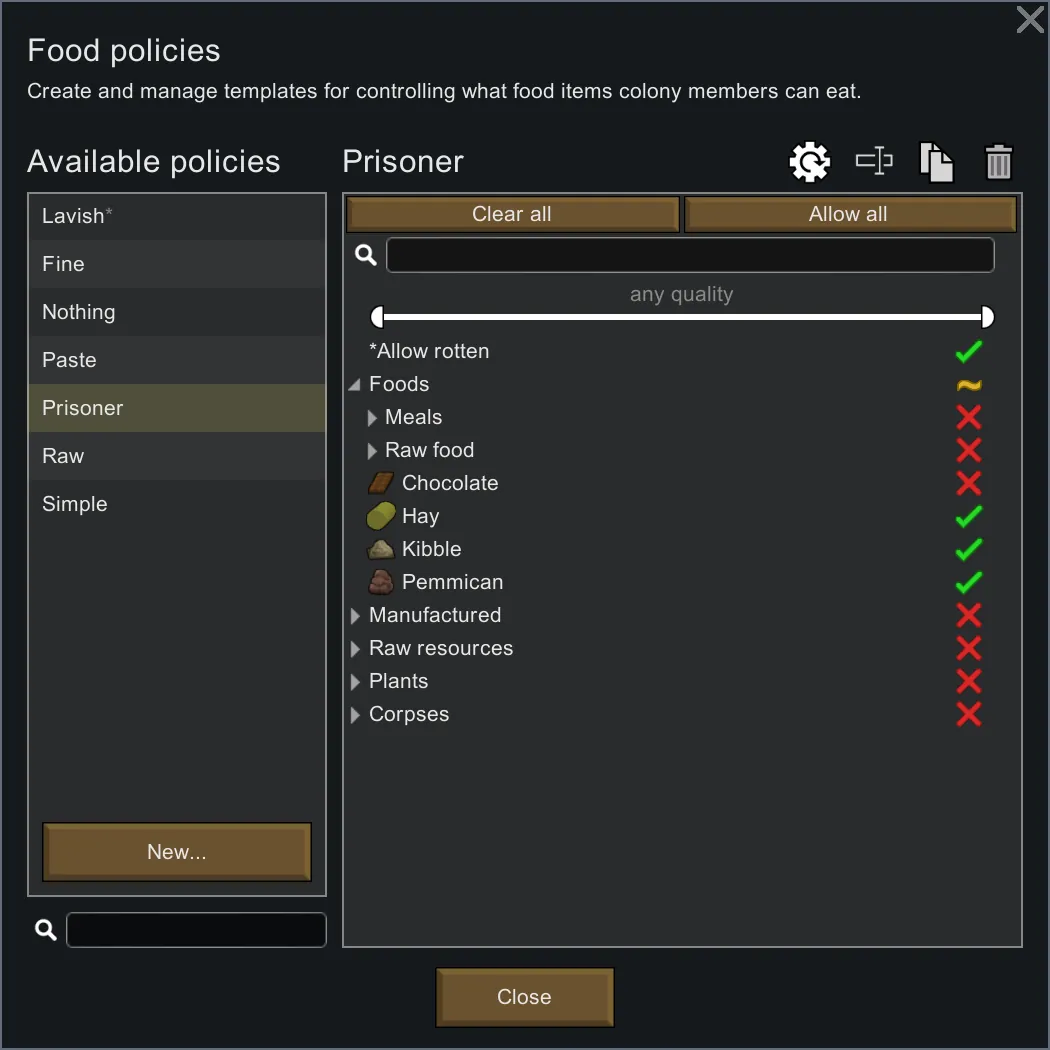The image size is (1050, 1050).
Task: Click the Kibble item icon
Action: 381,549
